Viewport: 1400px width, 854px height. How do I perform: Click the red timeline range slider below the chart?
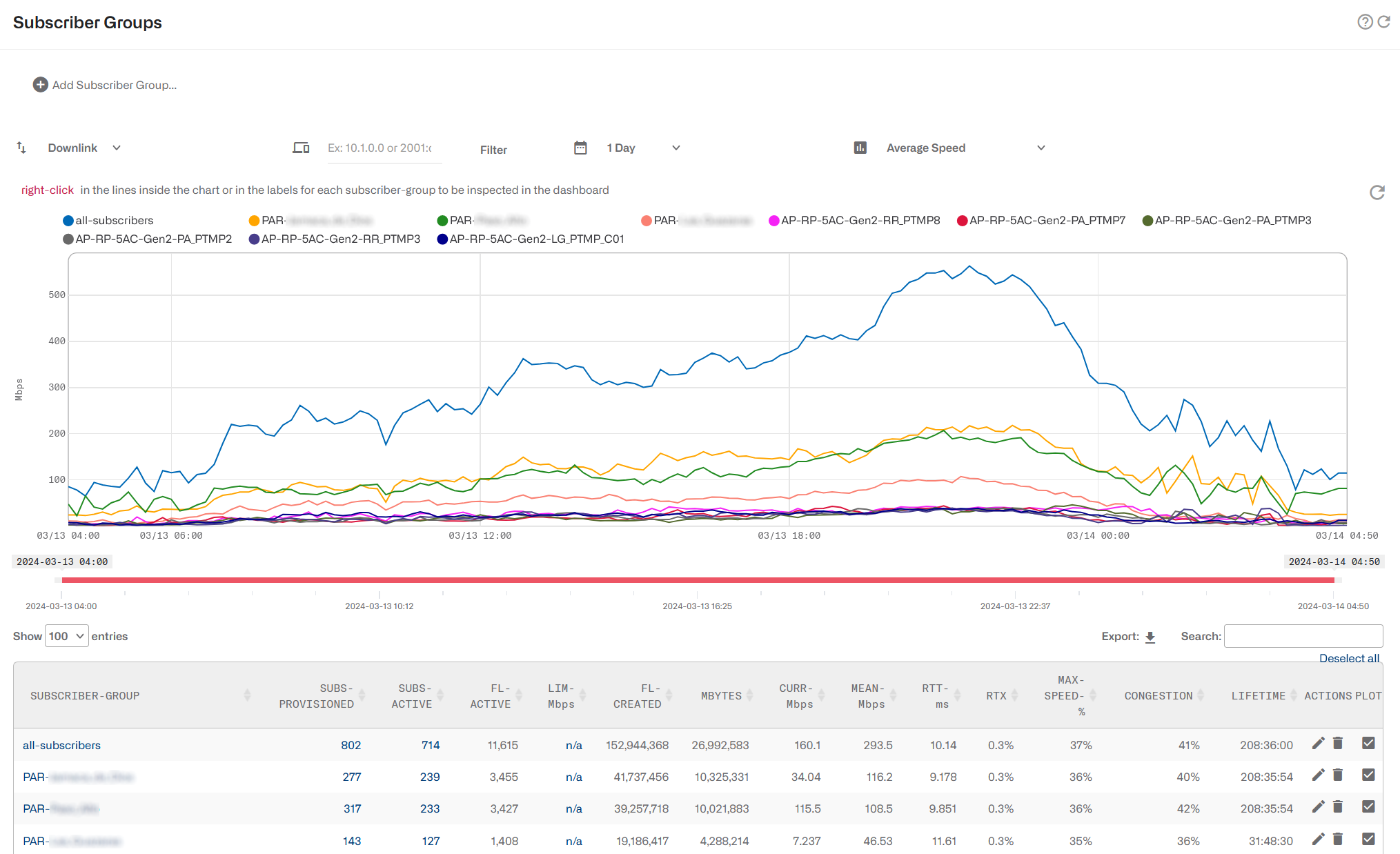point(698,580)
